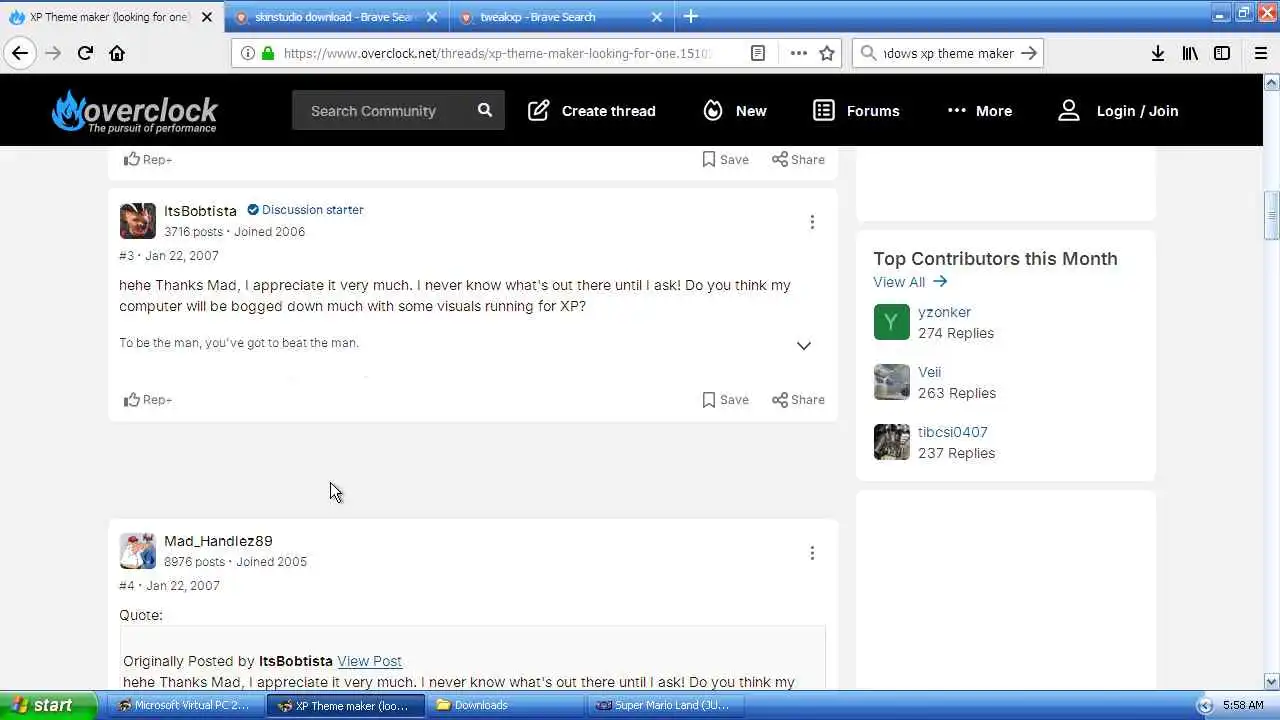Click the #4 post number link
This screenshot has height=720, width=1280.
[x=126, y=586]
